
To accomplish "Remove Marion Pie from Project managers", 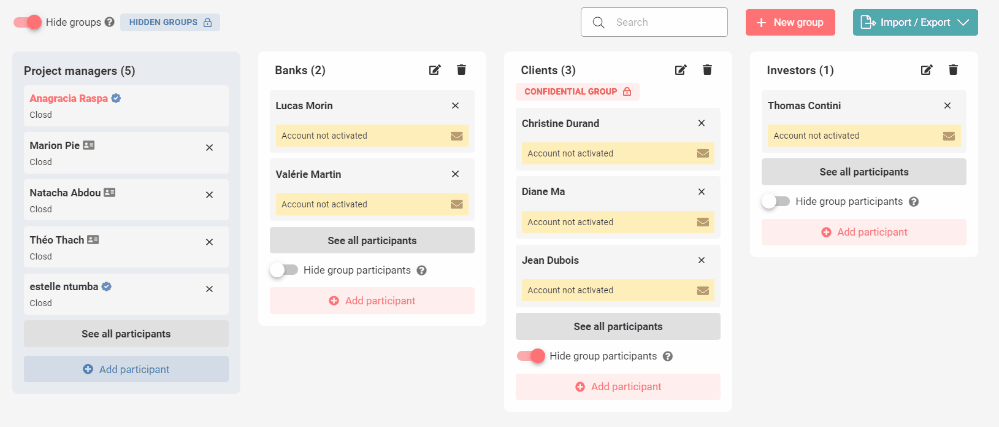I will 209,147.
